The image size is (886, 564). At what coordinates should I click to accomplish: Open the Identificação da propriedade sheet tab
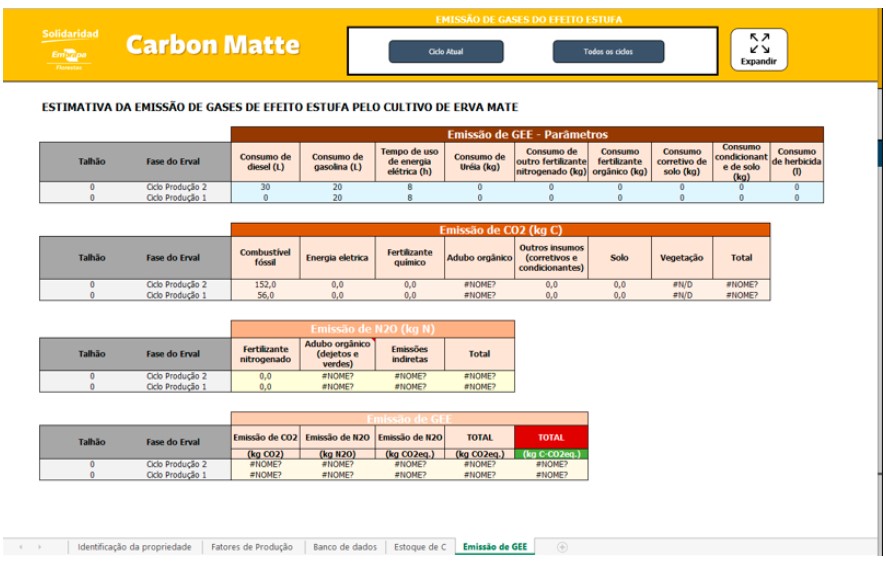[x=134, y=547]
